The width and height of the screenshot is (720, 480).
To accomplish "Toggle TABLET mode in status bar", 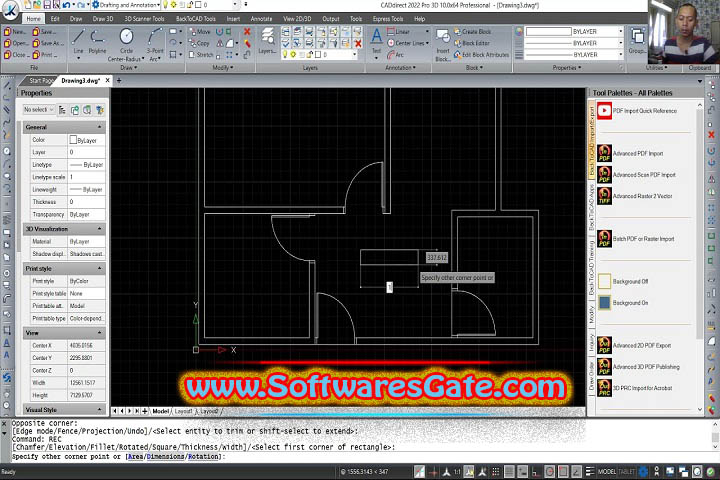I will (x=627, y=472).
